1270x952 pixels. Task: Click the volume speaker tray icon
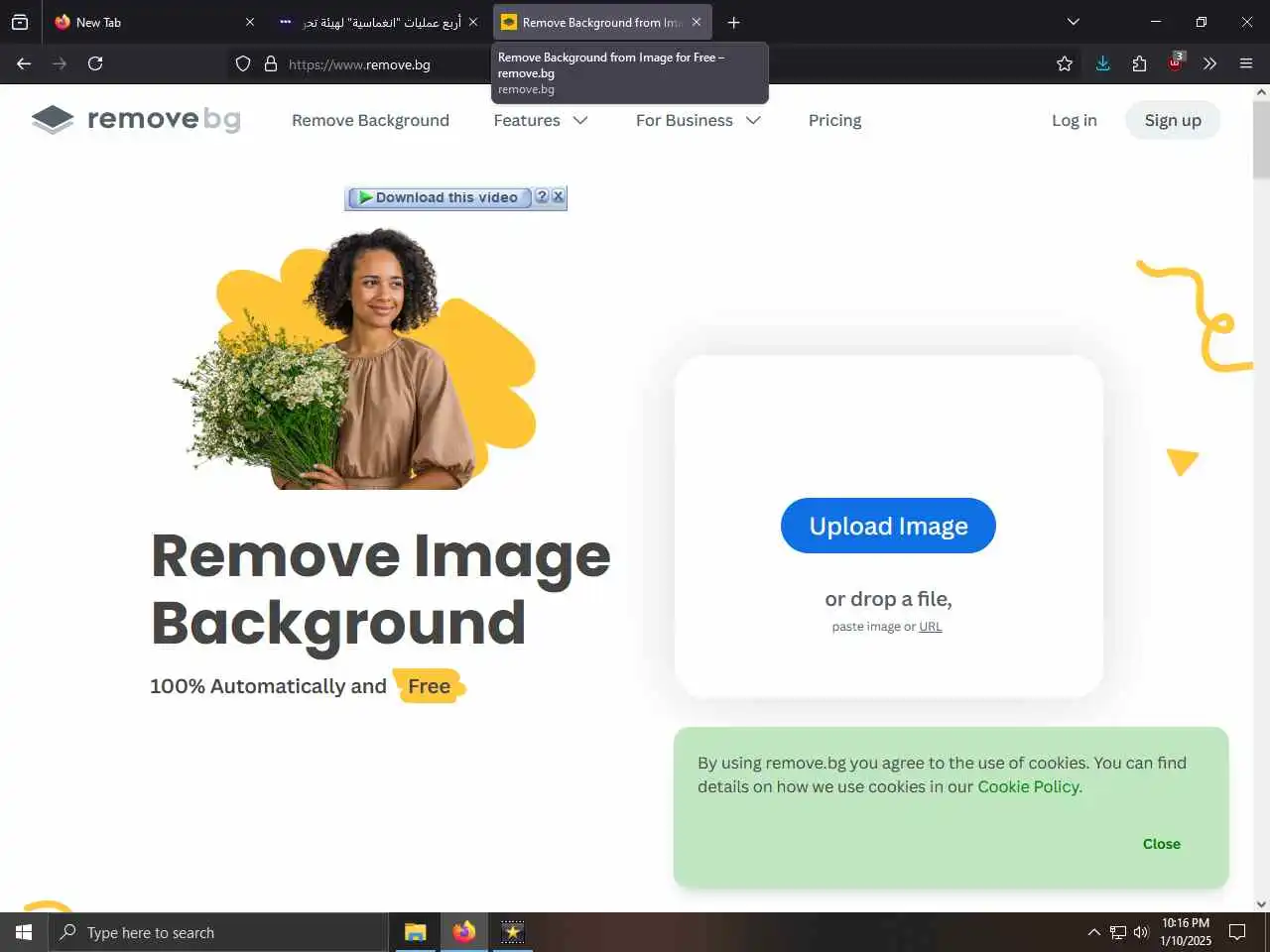click(1141, 932)
